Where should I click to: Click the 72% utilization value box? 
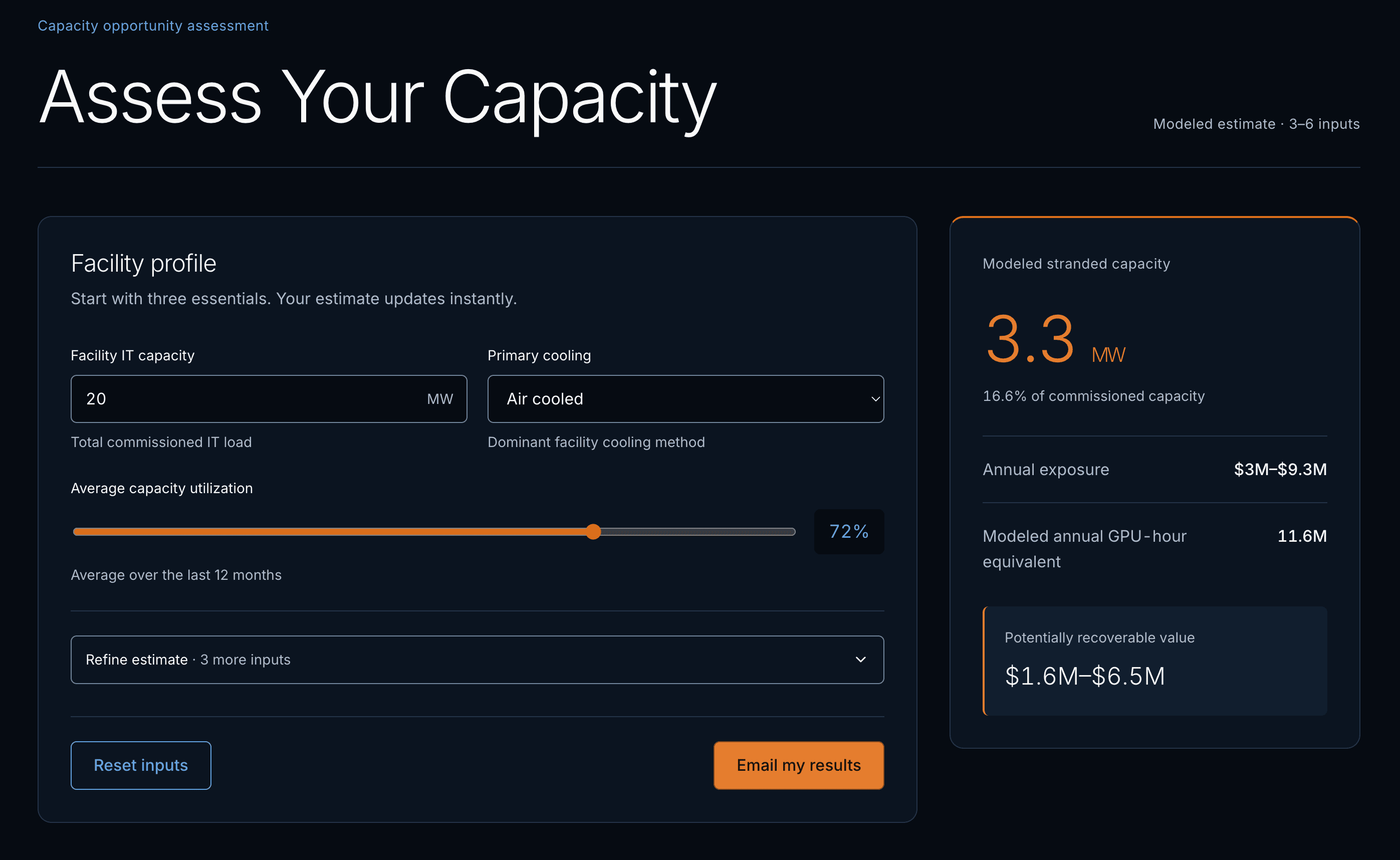tap(849, 532)
